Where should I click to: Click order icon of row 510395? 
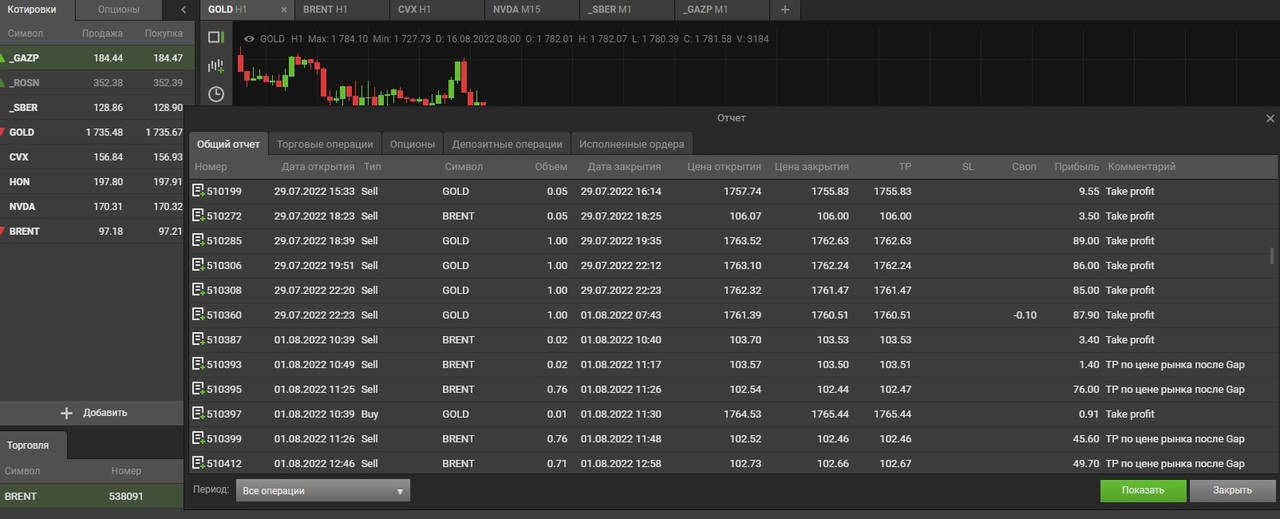(x=198, y=389)
